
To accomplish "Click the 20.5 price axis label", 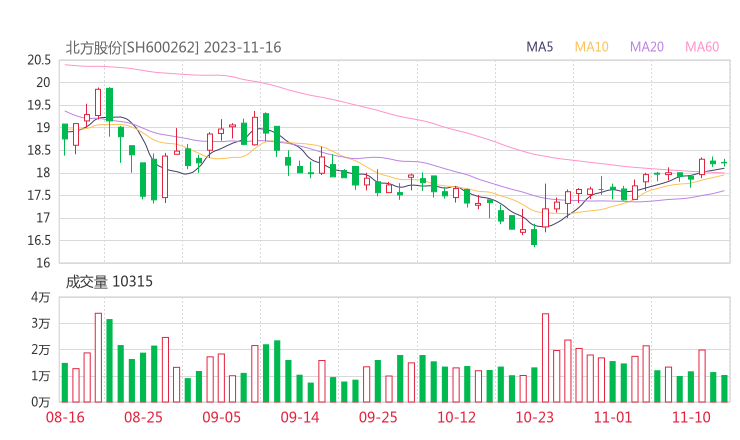I will (x=39, y=60).
